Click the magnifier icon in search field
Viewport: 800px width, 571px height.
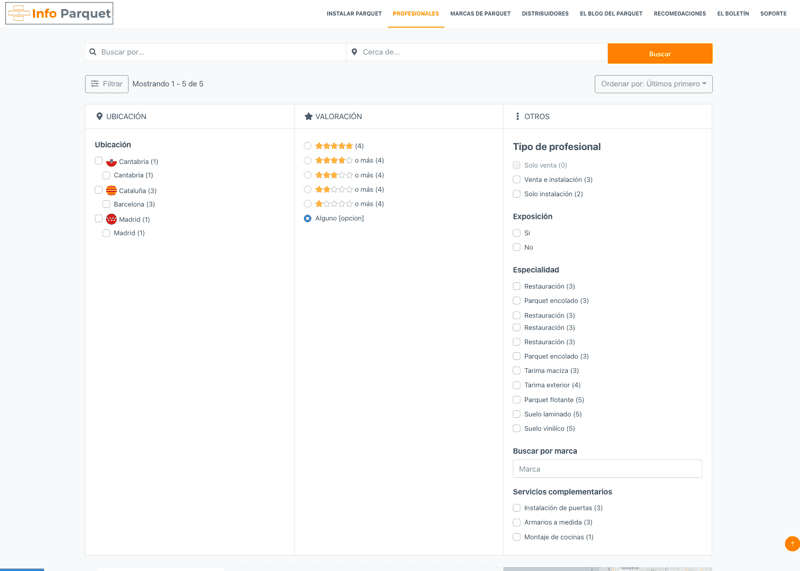click(x=93, y=52)
